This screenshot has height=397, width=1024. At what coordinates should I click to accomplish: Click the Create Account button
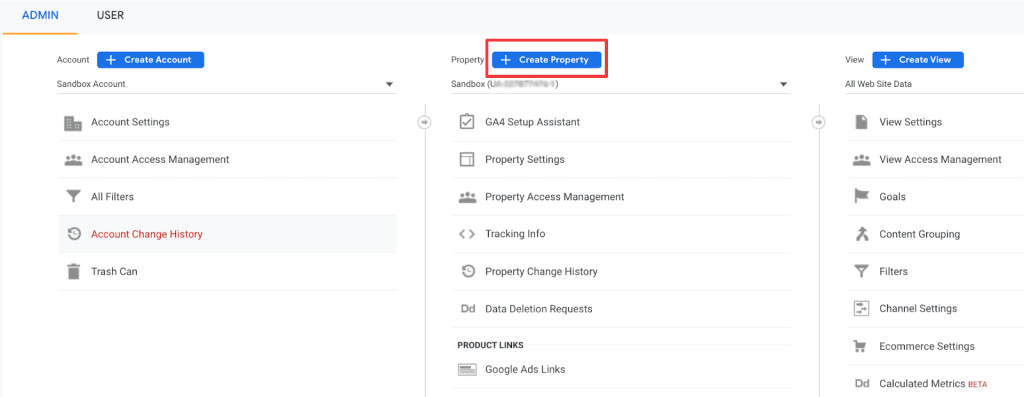coord(151,59)
